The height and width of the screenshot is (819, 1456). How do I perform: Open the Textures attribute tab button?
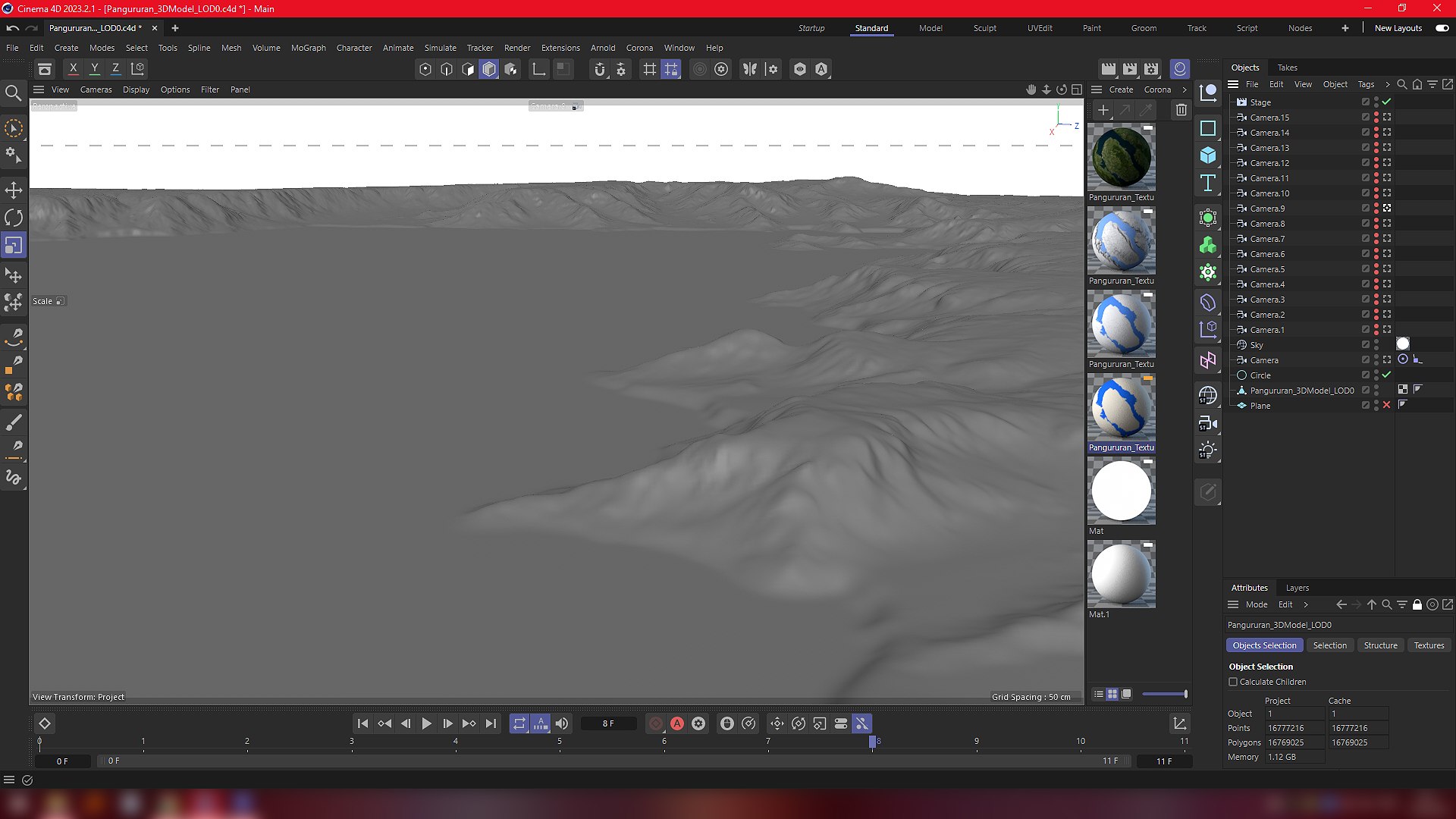click(1429, 645)
